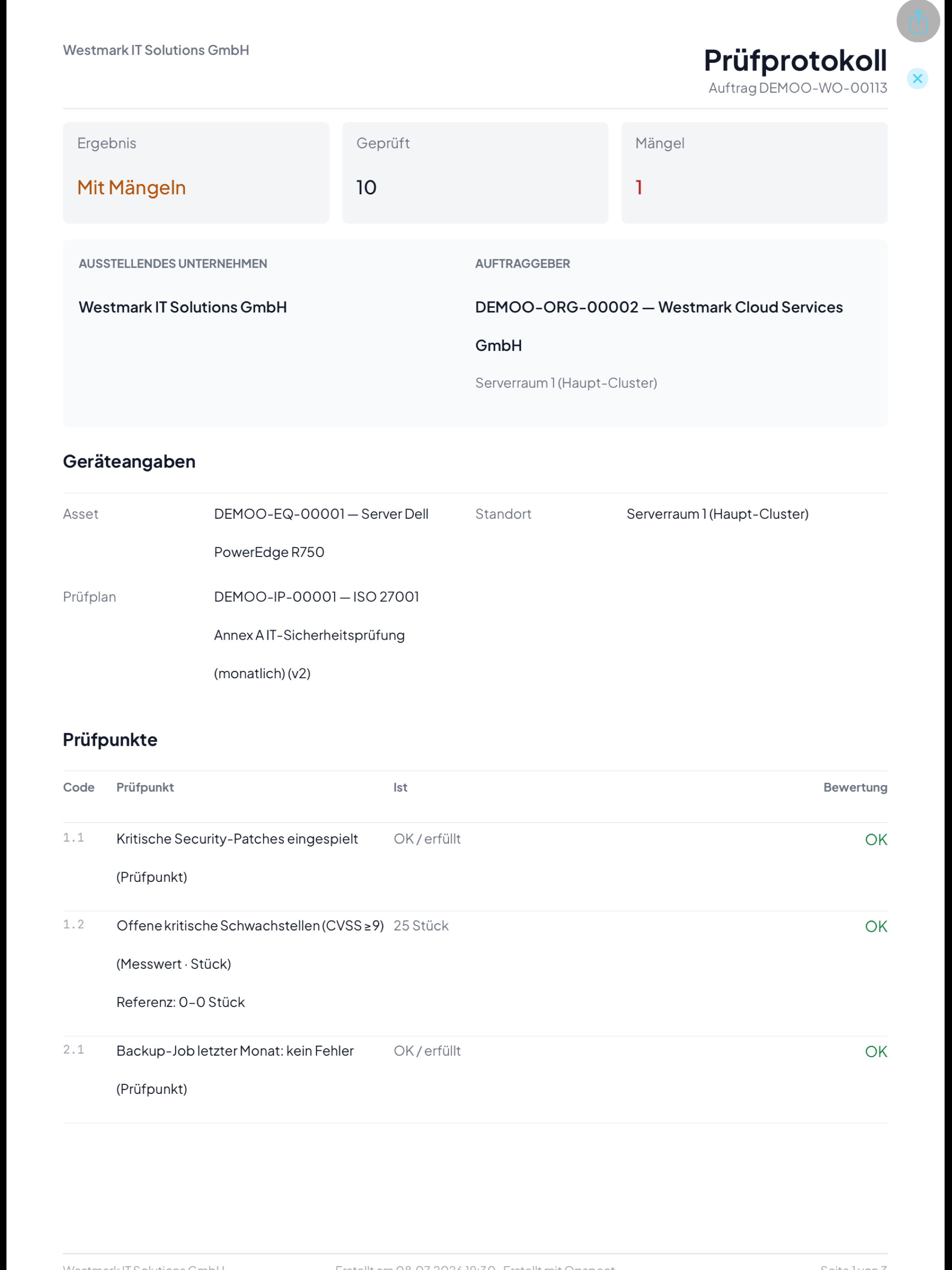The width and height of the screenshot is (952, 1270).
Task: Select the Ist column header
Action: [400, 788]
